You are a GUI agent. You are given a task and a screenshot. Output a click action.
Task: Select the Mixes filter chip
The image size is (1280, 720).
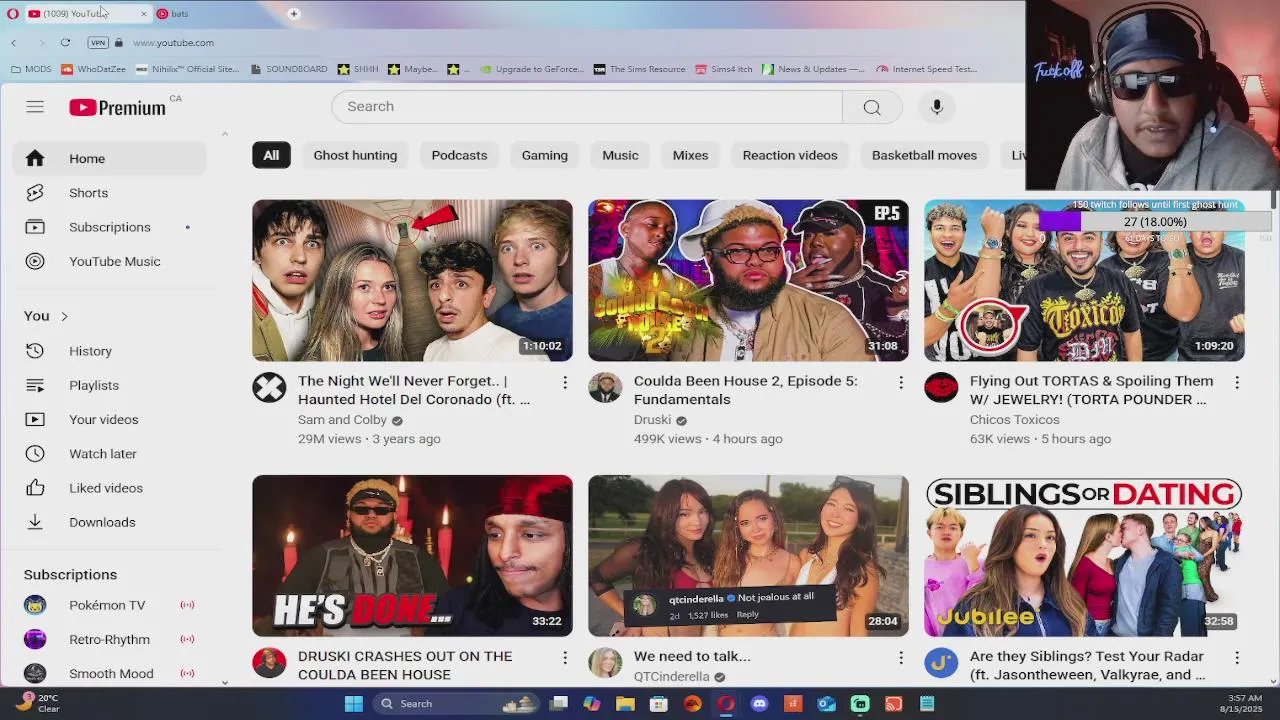pos(690,155)
